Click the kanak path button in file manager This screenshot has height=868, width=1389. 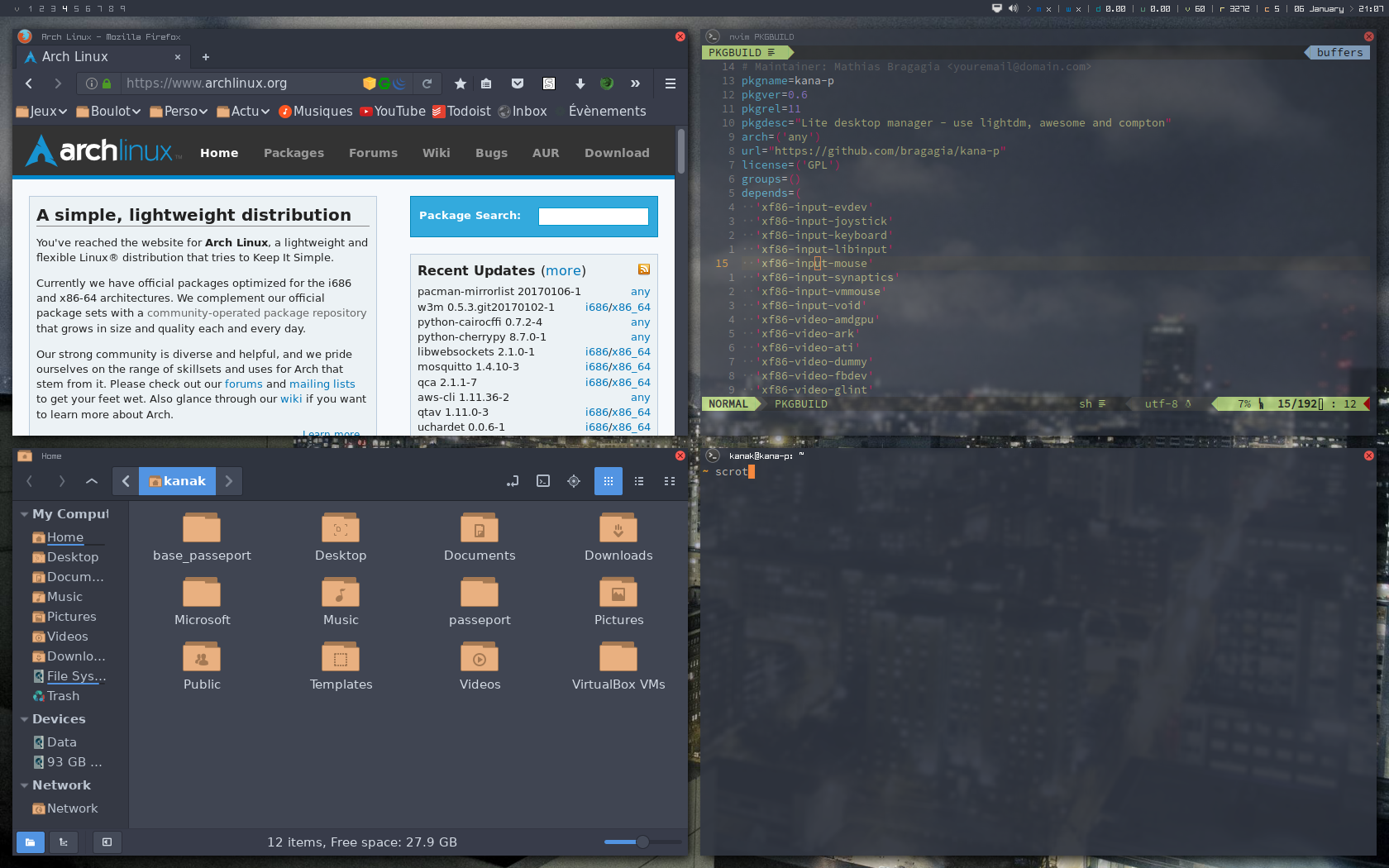[177, 481]
